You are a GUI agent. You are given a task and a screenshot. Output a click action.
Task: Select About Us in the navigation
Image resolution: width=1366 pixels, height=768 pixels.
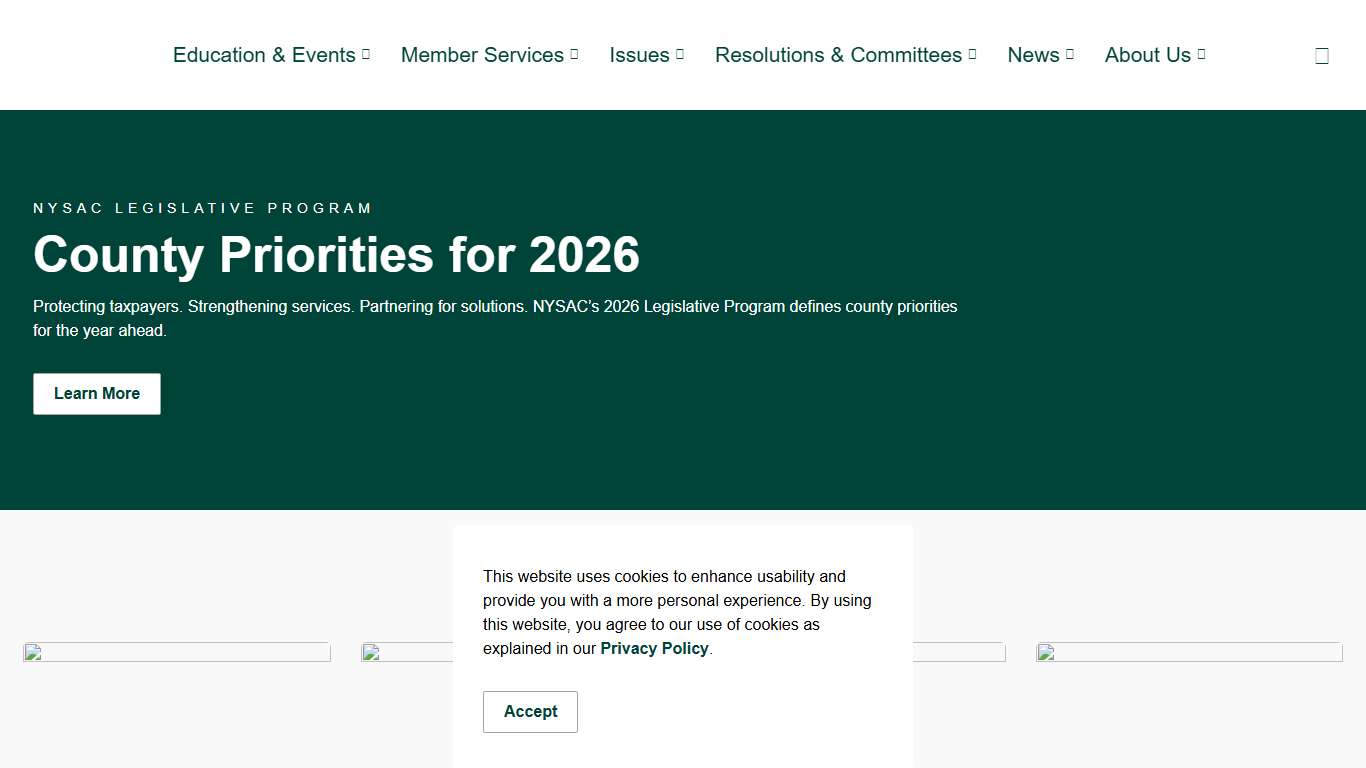[1147, 55]
